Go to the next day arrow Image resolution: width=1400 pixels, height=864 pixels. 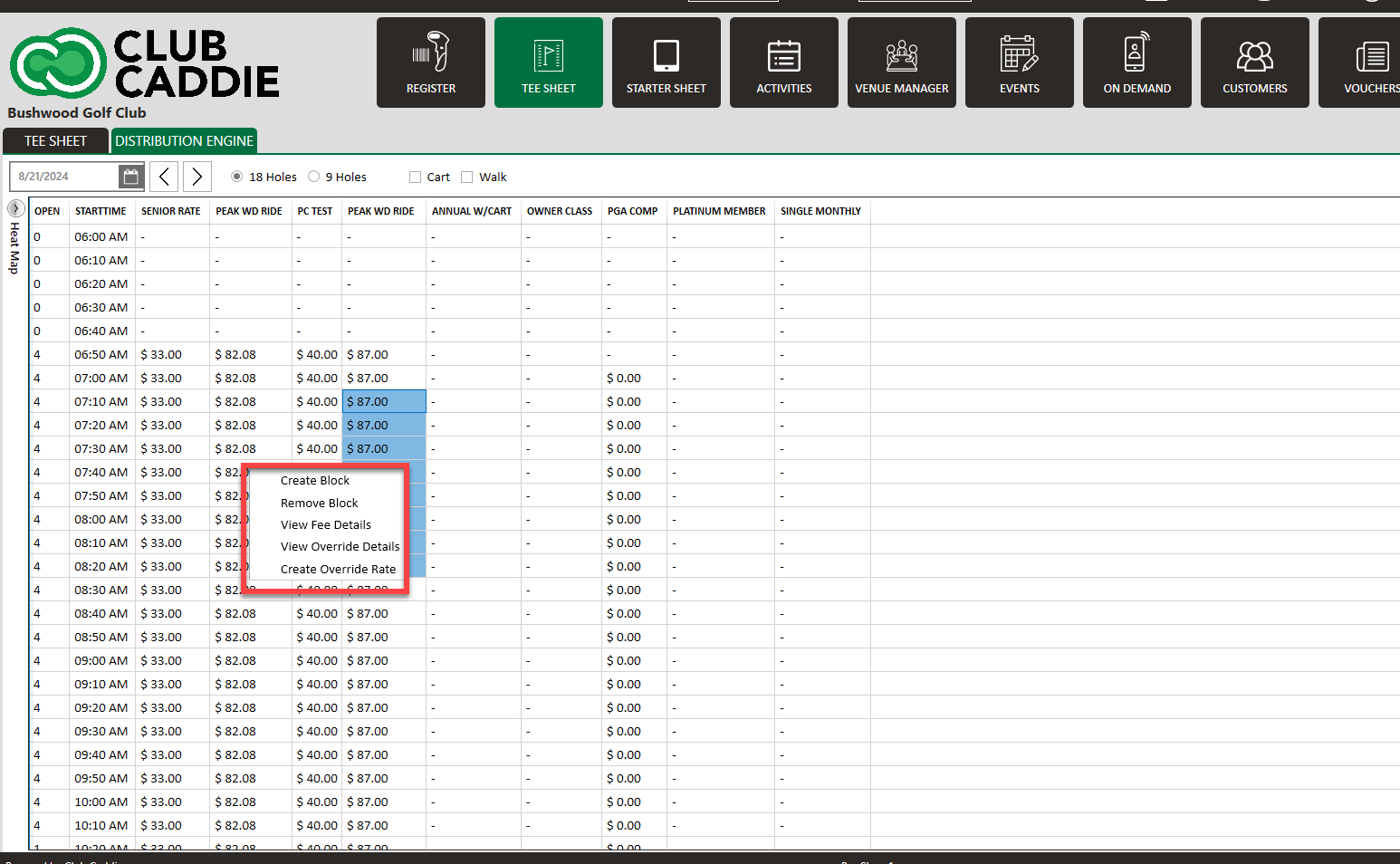coord(197,177)
